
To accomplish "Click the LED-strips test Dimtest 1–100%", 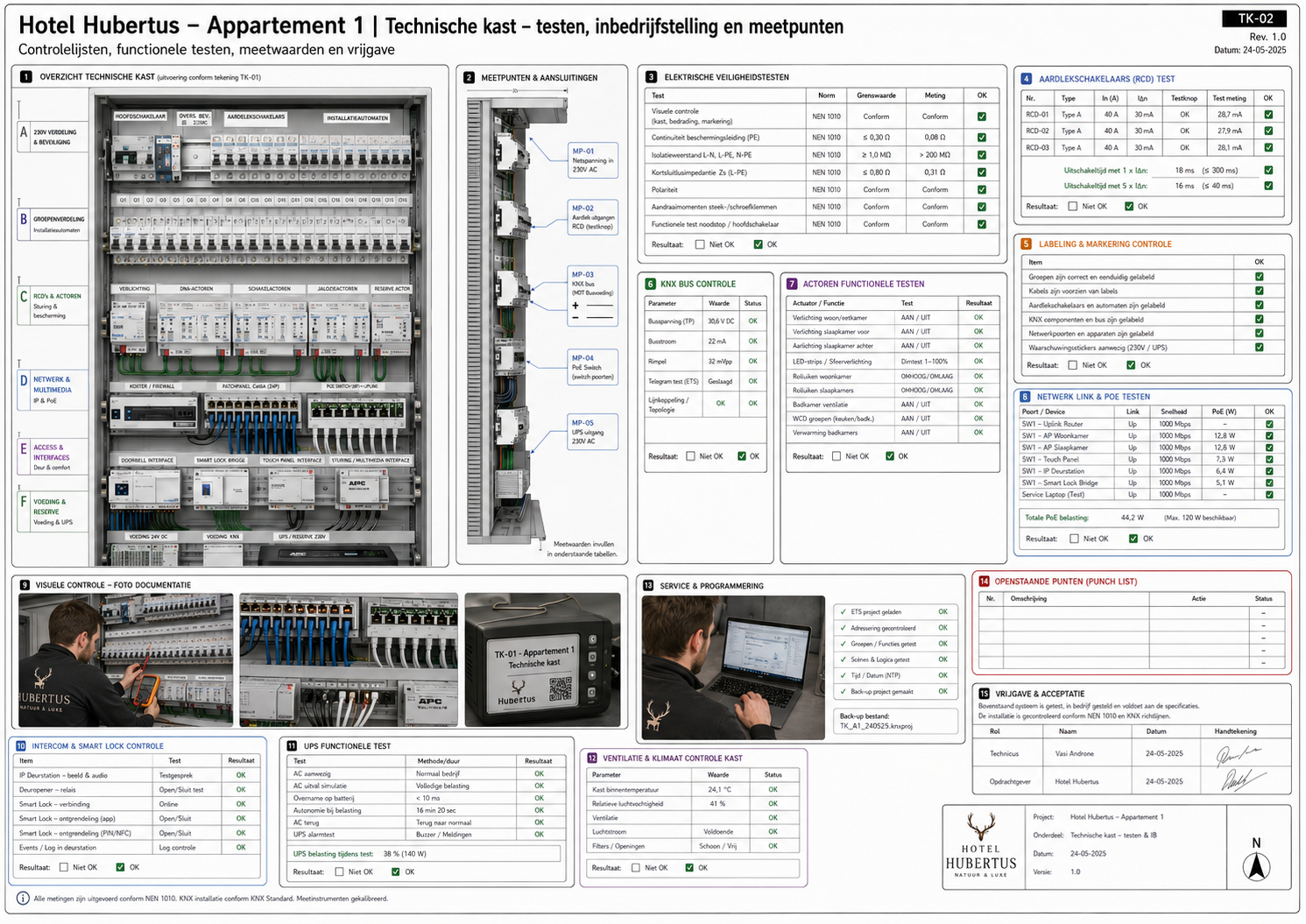I will pyautogui.click(x=924, y=362).
